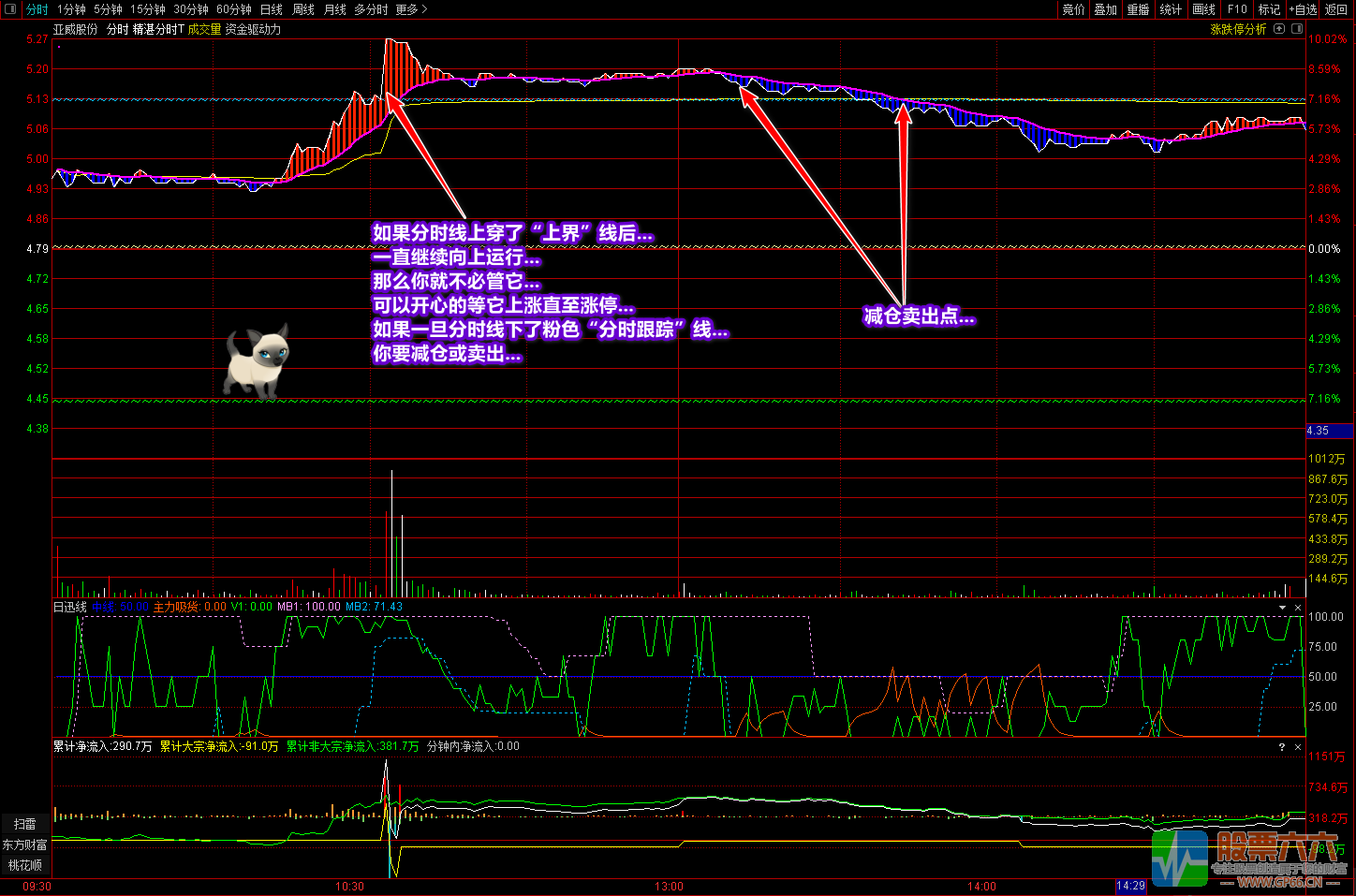Click the 09:30 time axis label
This screenshot has width=1356, height=896.
pyautogui.click(x=37, y=886)
